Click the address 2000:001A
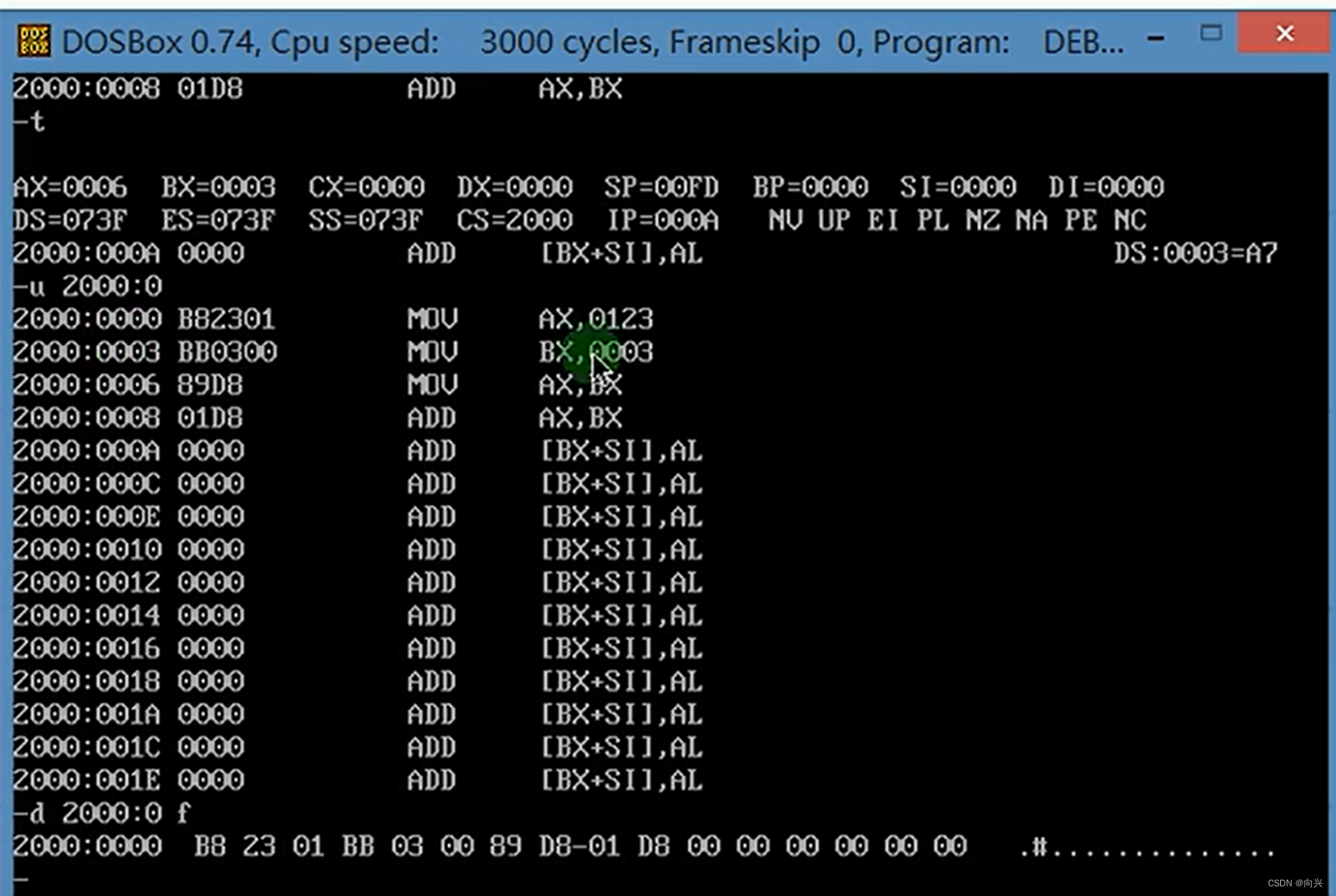 point(87,714)
